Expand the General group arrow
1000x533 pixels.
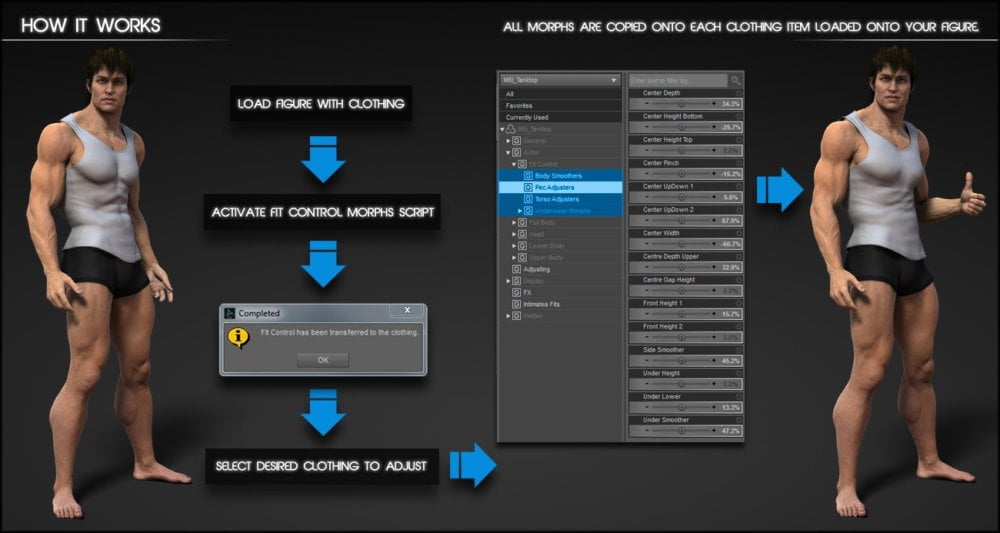(x=508, y=140)
